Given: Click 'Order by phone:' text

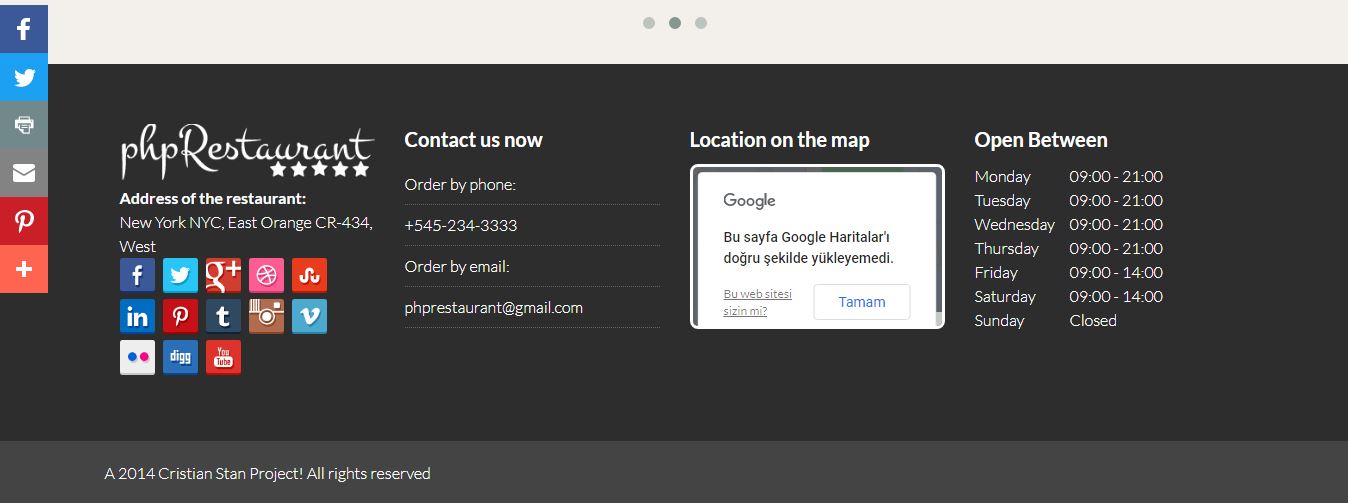Looking at the screenshot, I should tap(460, 185).
